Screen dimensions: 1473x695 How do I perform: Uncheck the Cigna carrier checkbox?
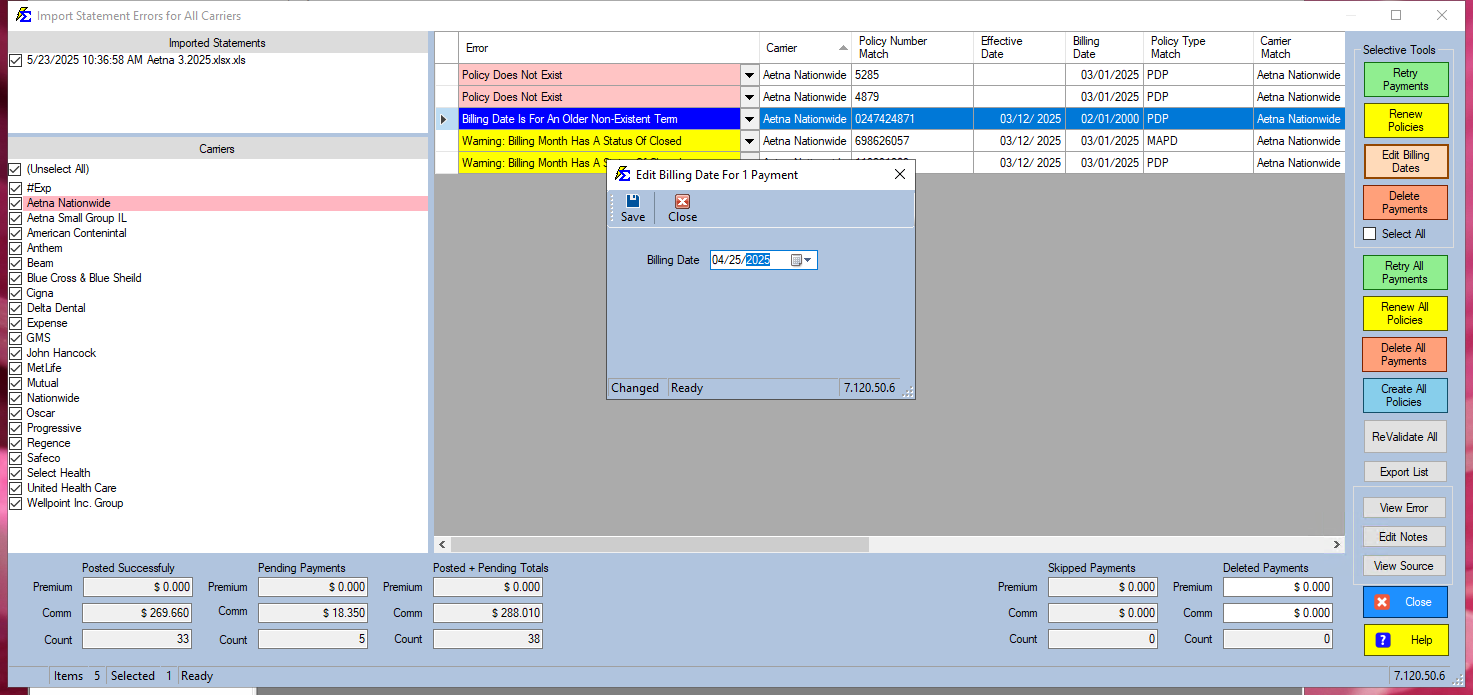tap(15, 292)
